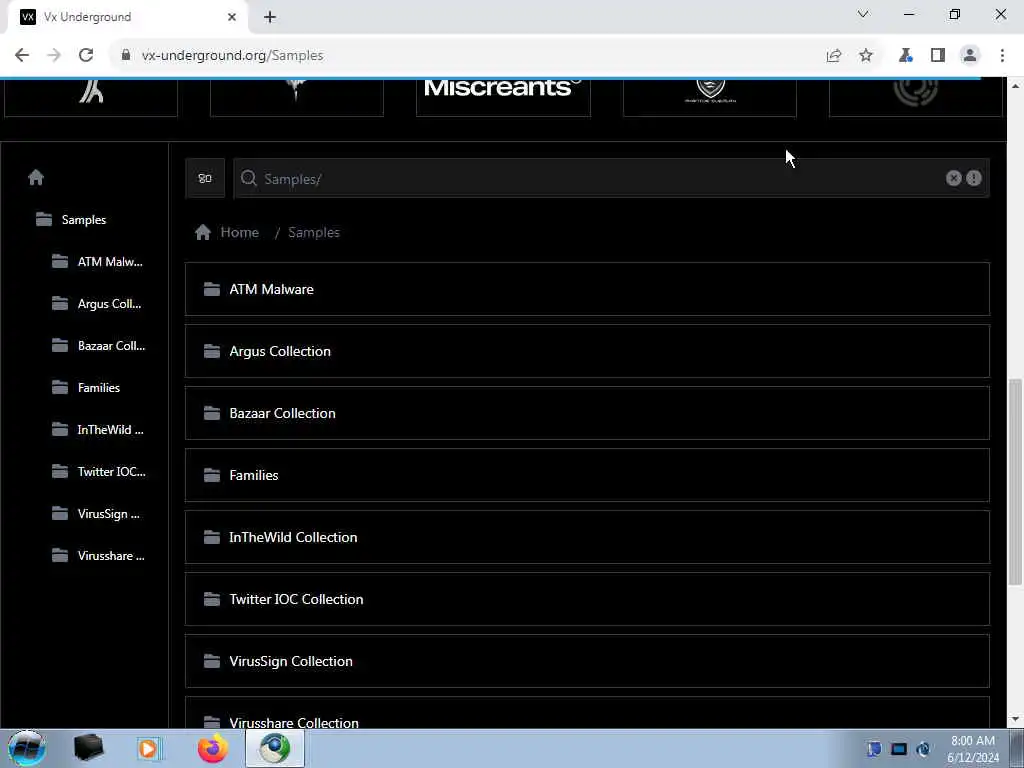Go back with the browser back arrow
This screenshot has width=1024, height=768.
22,56
